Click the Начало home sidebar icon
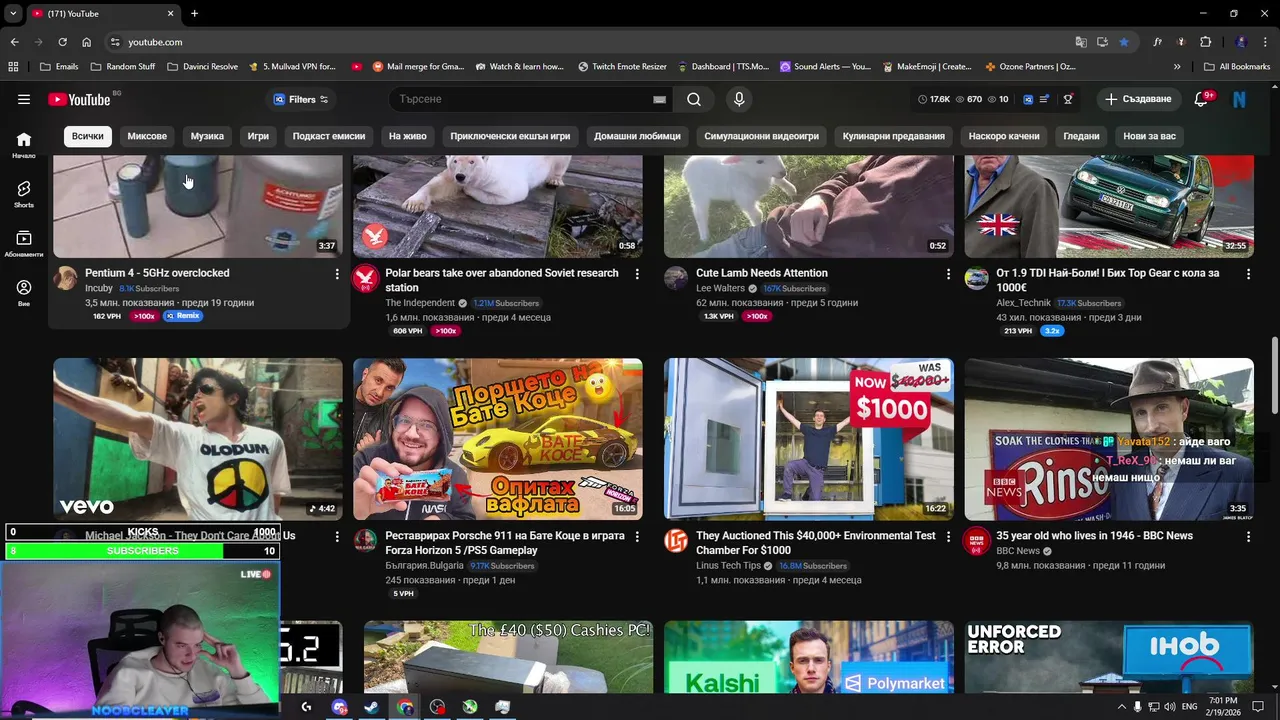This screenshot has height=720, width=1280. (x=24, y=145)
